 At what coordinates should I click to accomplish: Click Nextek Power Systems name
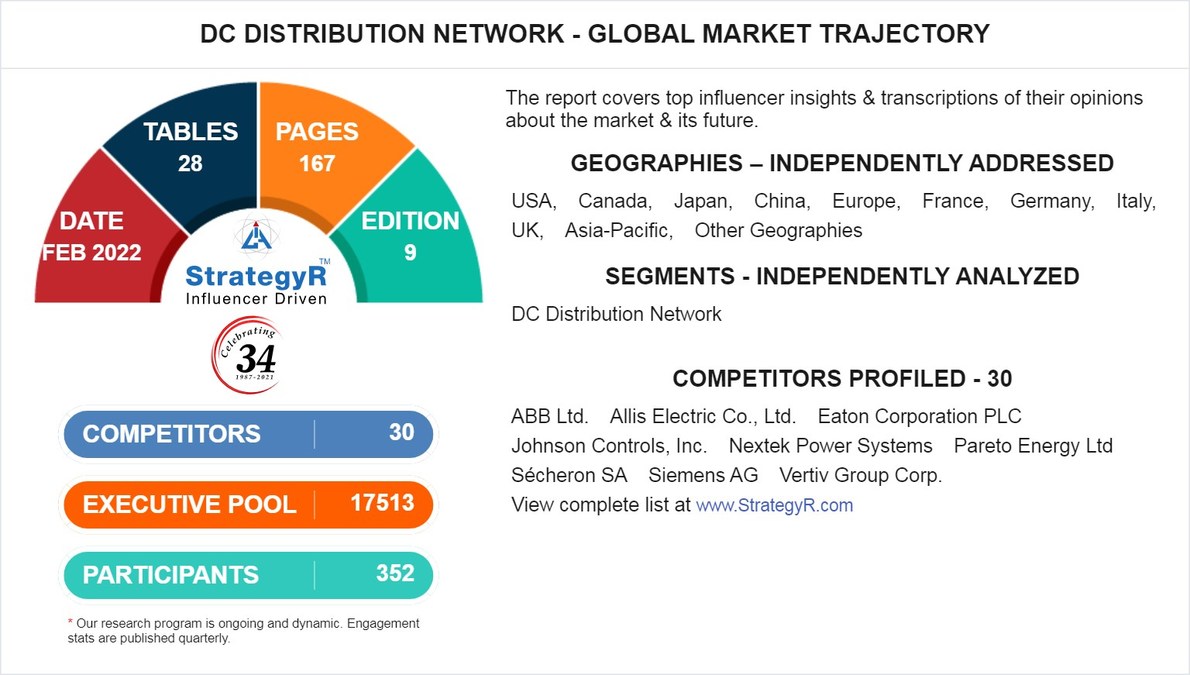(830, 446)
